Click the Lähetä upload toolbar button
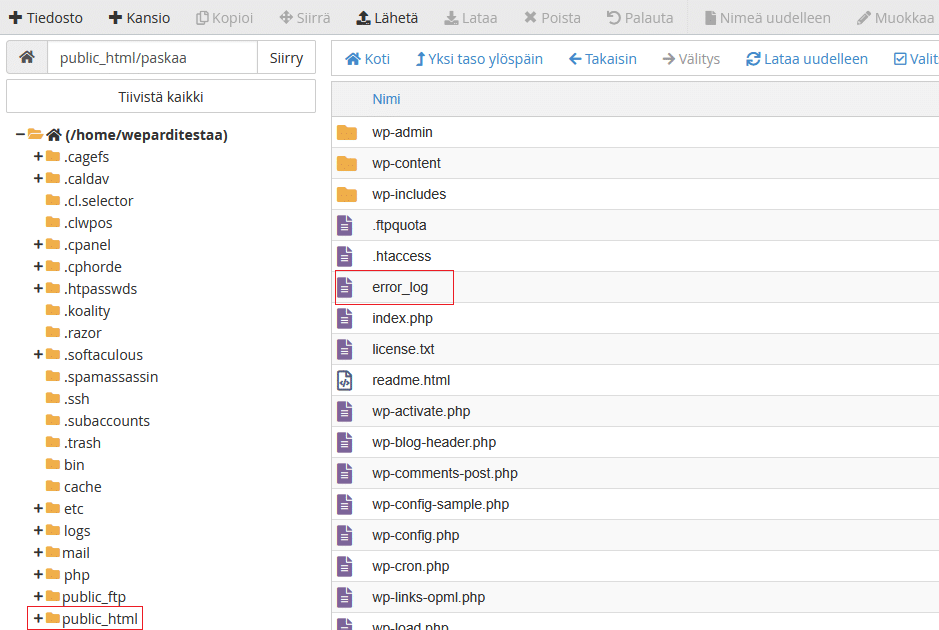The height and width of the screenshot is (630, 939). pyautogui.click(x=387, y=18)
